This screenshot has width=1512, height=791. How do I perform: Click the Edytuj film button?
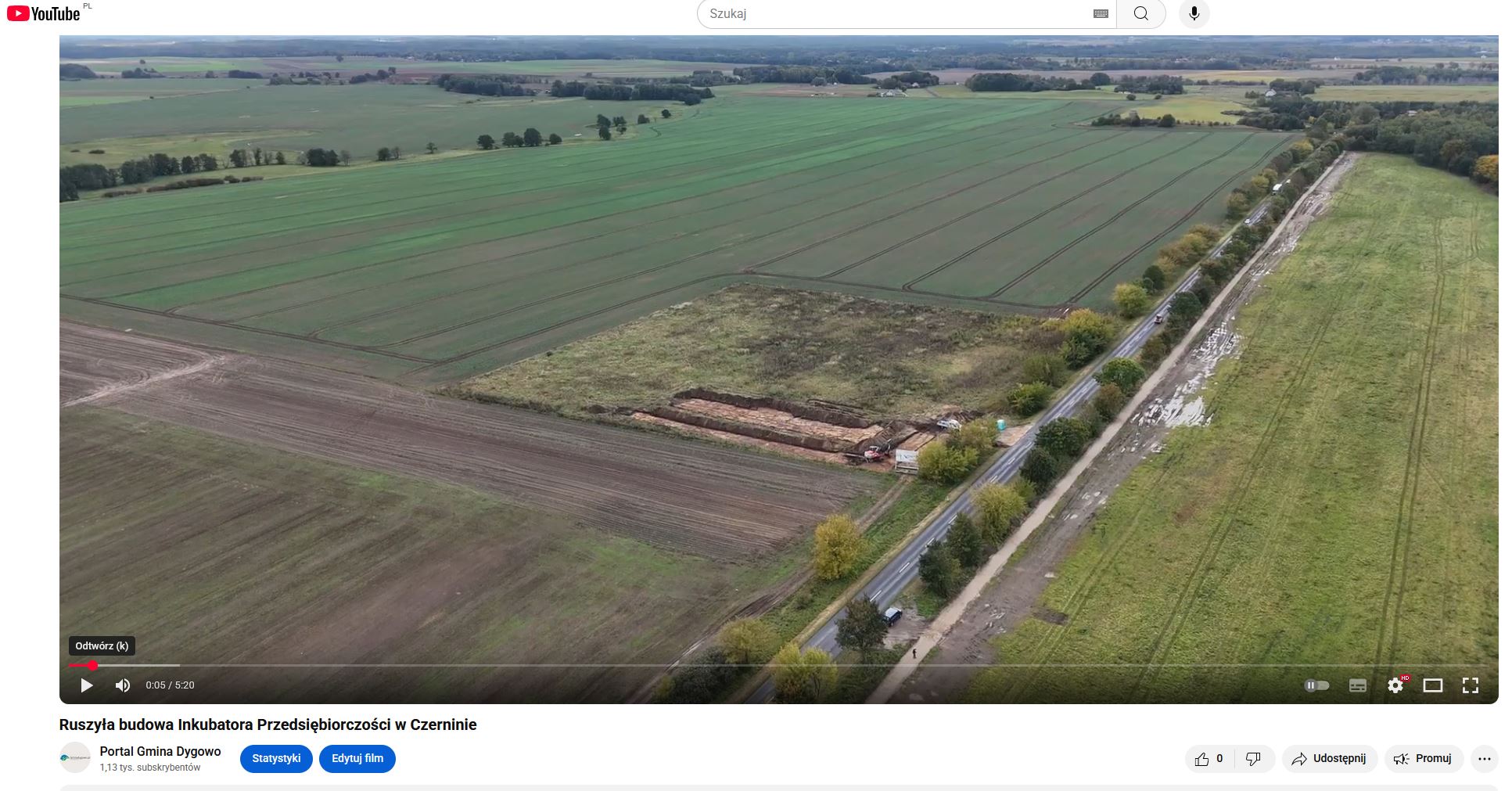(357, 758)
